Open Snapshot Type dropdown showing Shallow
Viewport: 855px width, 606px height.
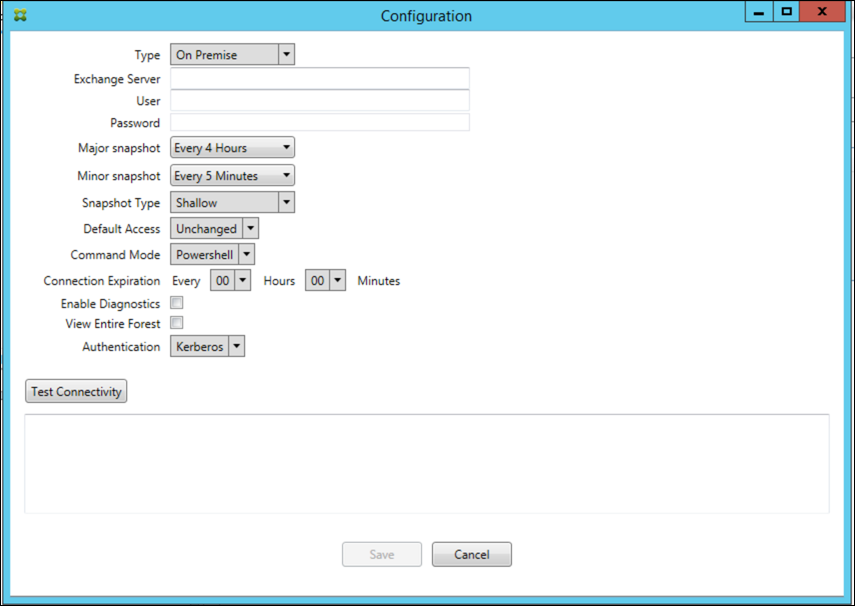tap(232, 202)
